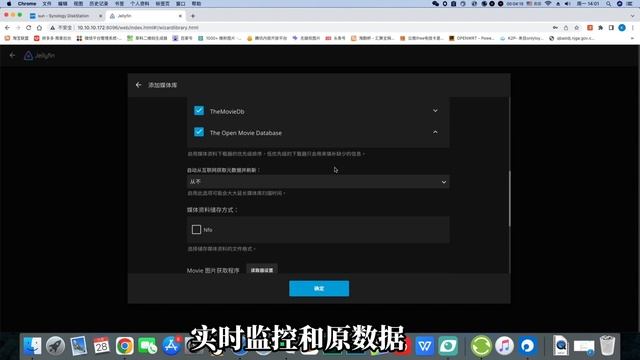Screen dimensions: 640x360
Task: Open the 文件 menu
Action: (47, 3)
